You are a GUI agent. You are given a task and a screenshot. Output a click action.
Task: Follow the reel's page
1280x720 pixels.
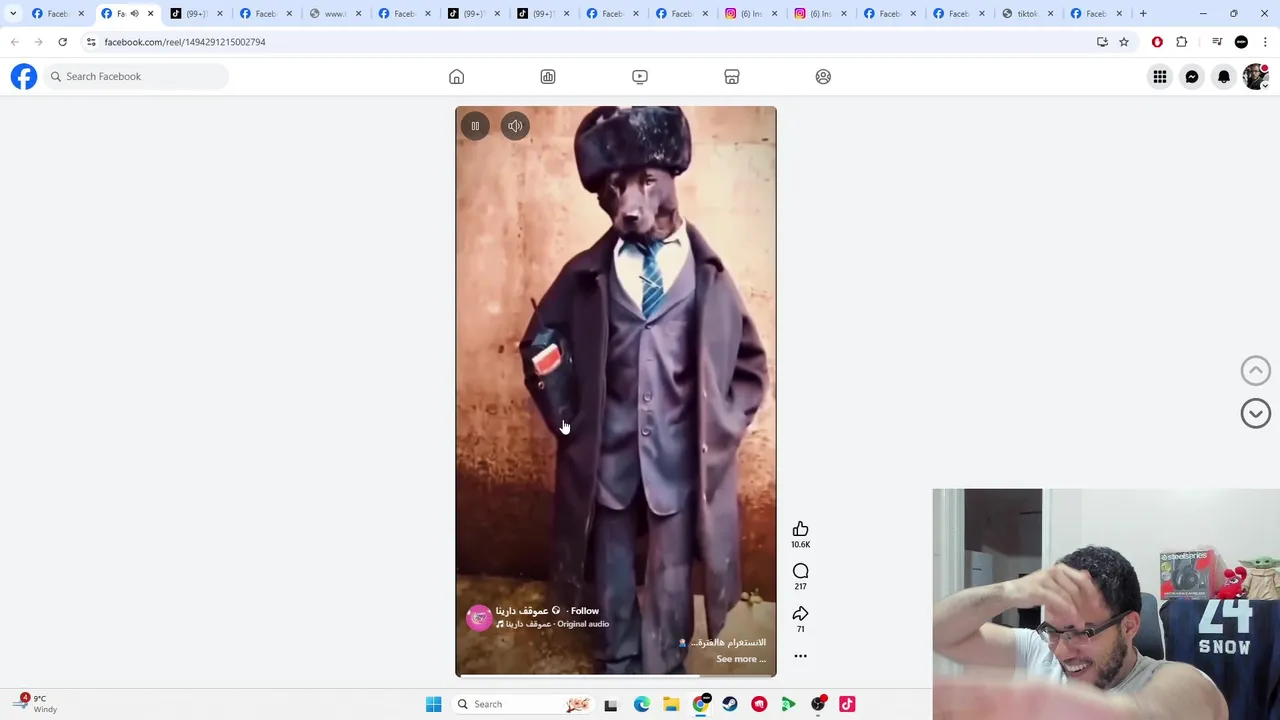585,611
